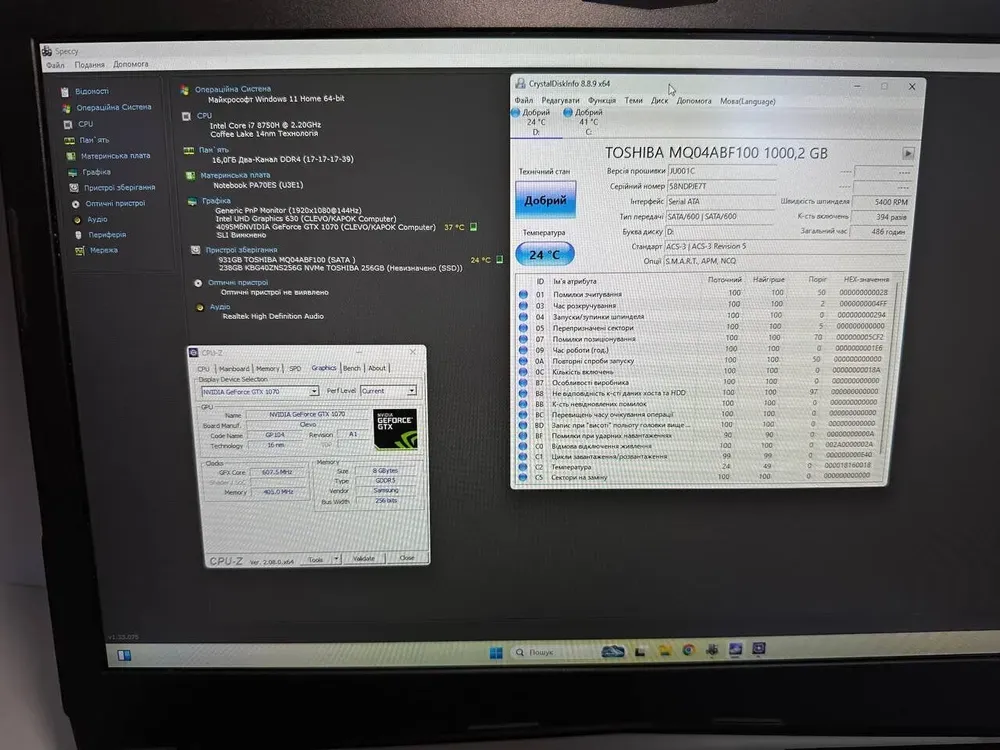Viewport: 1000px width, 750px height.
Task: Click the Windows Start button on taskbar
Action: [496, 653]
